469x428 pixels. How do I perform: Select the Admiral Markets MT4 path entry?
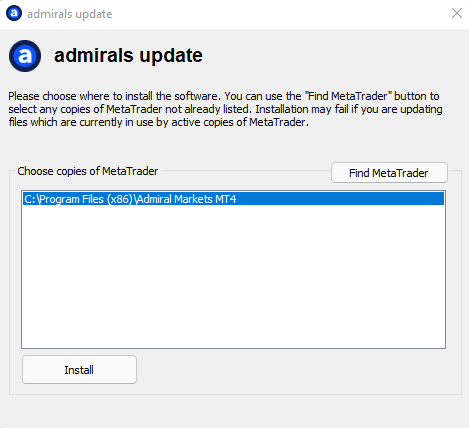pyautogui.click(x=233, y=199)
